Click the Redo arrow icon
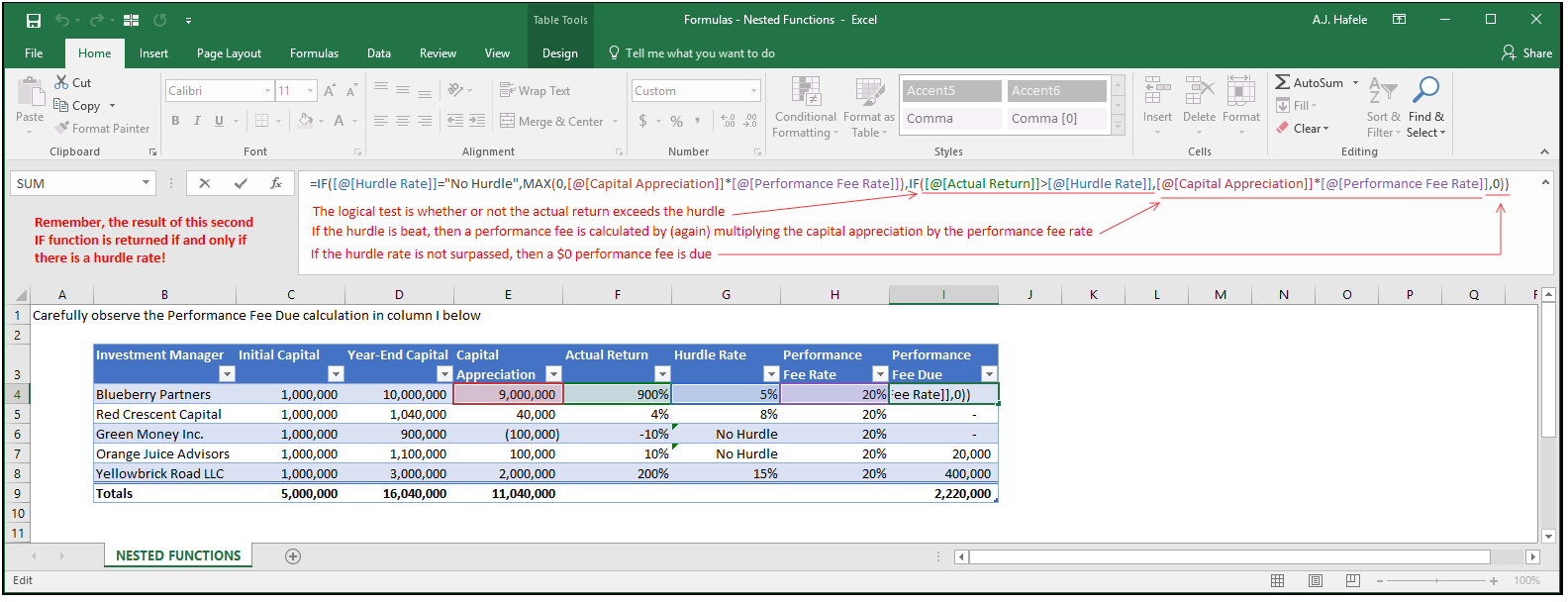1568x602 pixels. [x=96, y=20]
